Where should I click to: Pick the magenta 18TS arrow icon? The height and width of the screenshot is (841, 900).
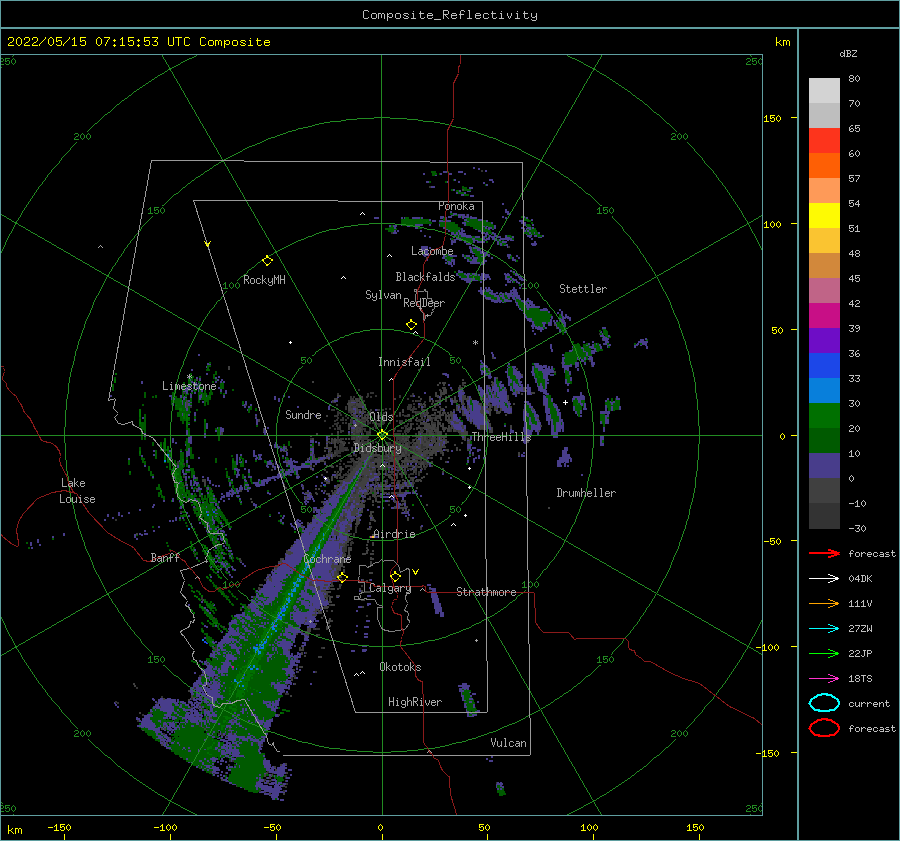(824, 679)
